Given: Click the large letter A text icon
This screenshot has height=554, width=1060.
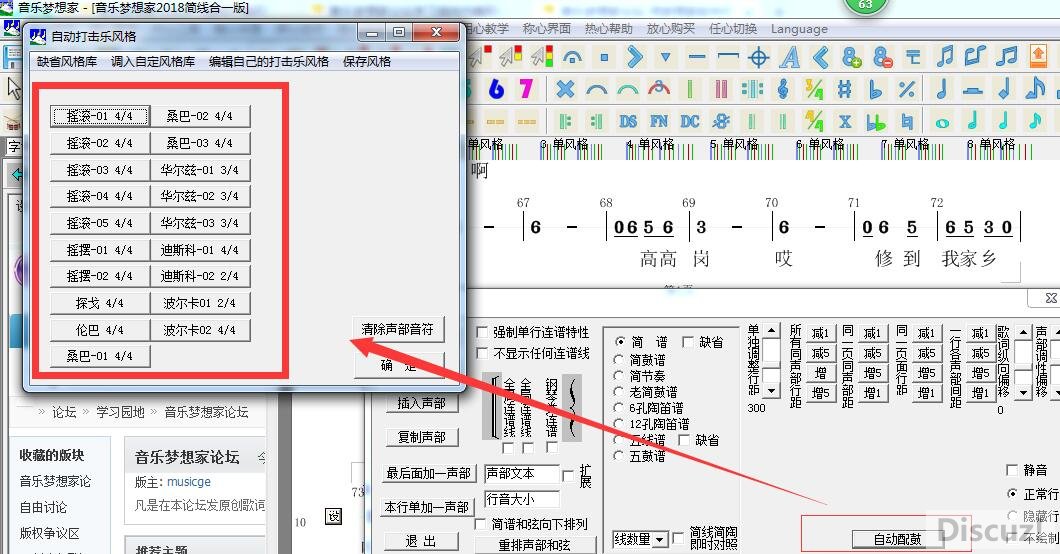Looking at the screenshot, I should click(x=789, y=57).
